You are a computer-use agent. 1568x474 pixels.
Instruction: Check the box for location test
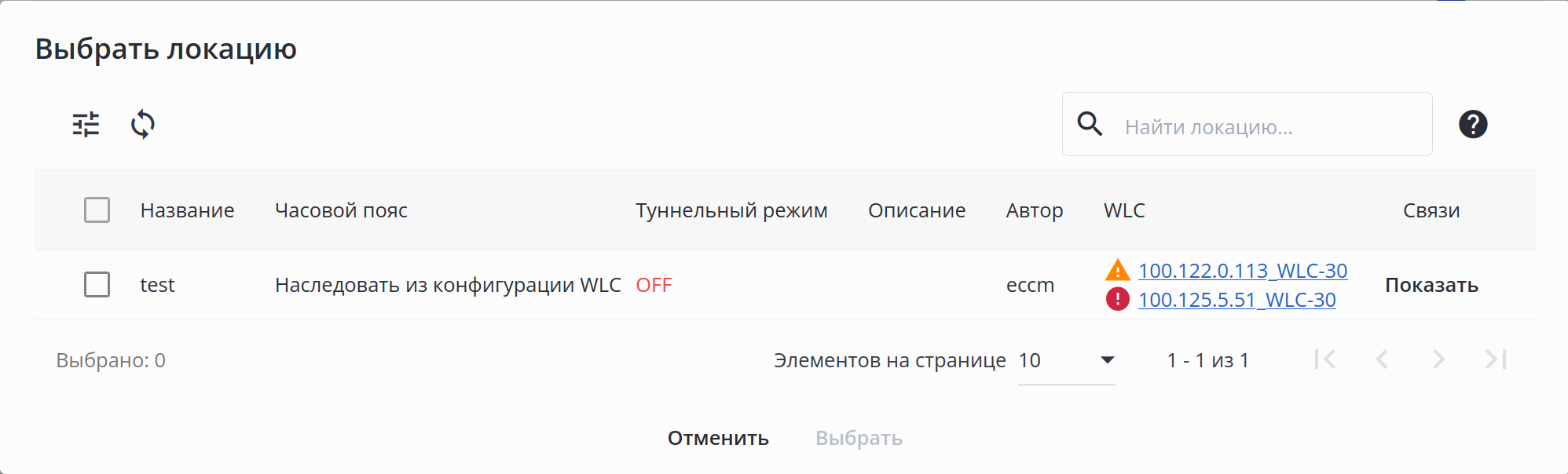[x=97, y=285]
